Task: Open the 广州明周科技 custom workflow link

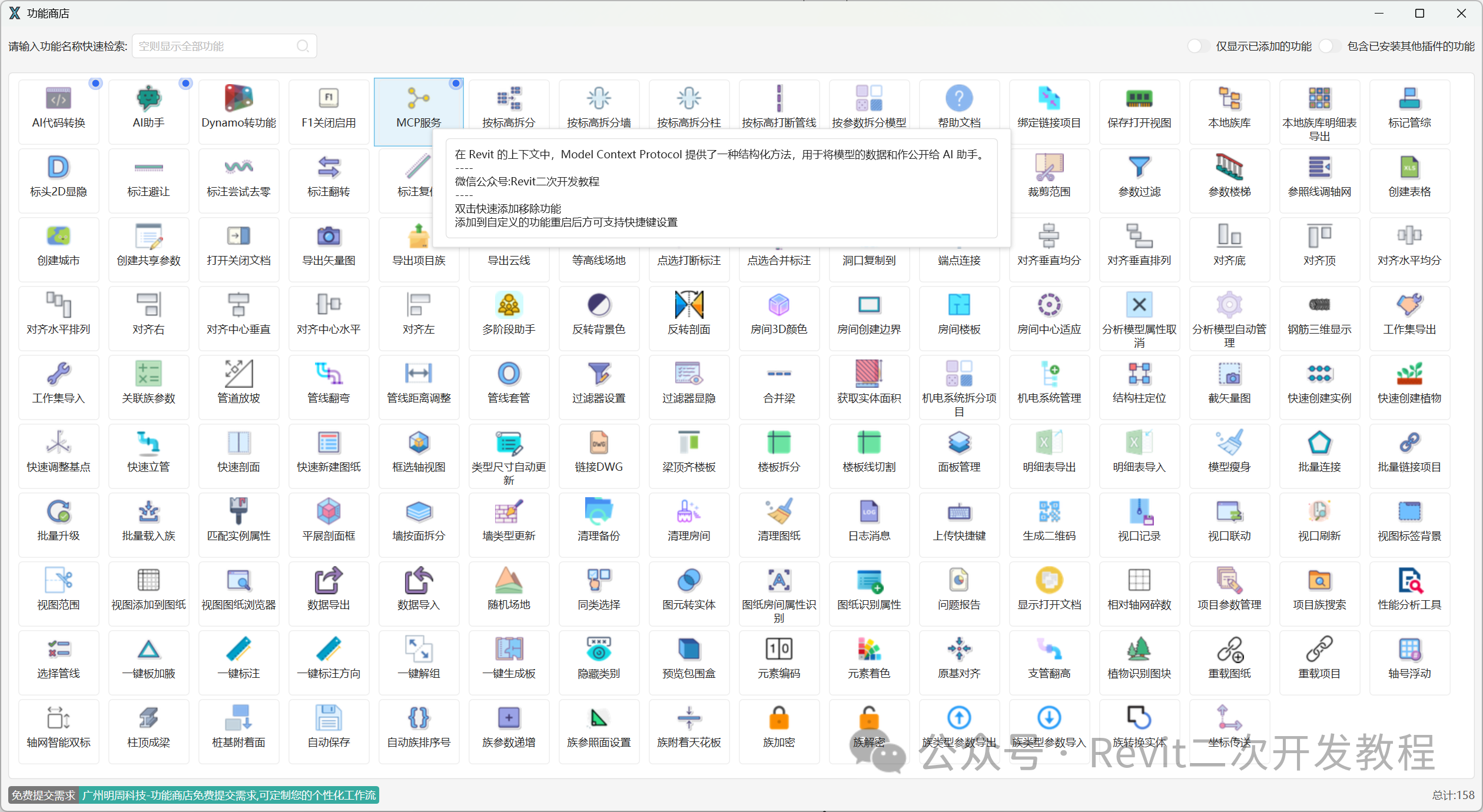Action: pyautogui.click(x=228, y=796)
